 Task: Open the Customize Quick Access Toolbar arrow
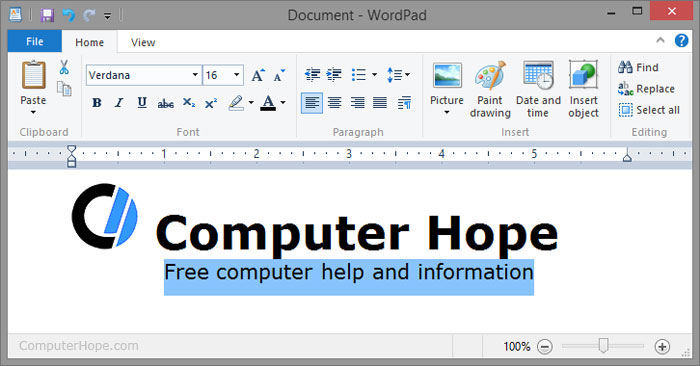(x=107, y=17)
